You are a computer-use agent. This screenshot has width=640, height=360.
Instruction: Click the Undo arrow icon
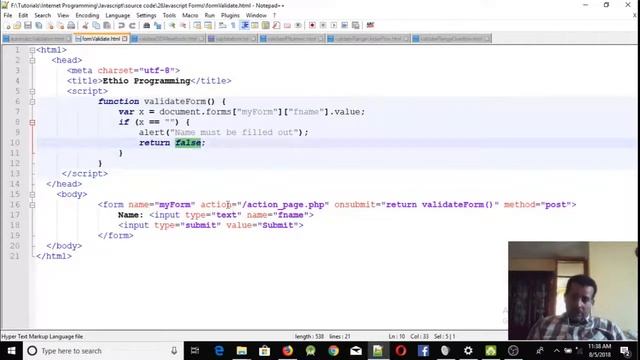(121, 25)
